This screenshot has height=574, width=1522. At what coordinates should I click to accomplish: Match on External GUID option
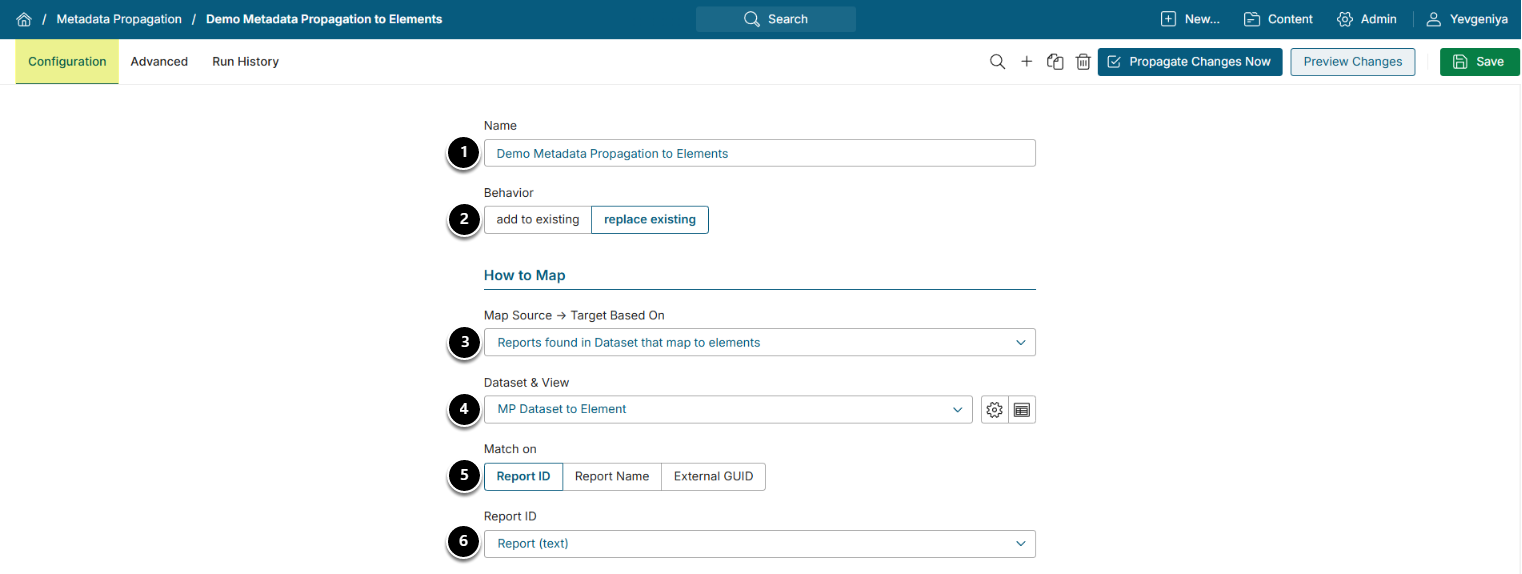click(x=713, y=477)
